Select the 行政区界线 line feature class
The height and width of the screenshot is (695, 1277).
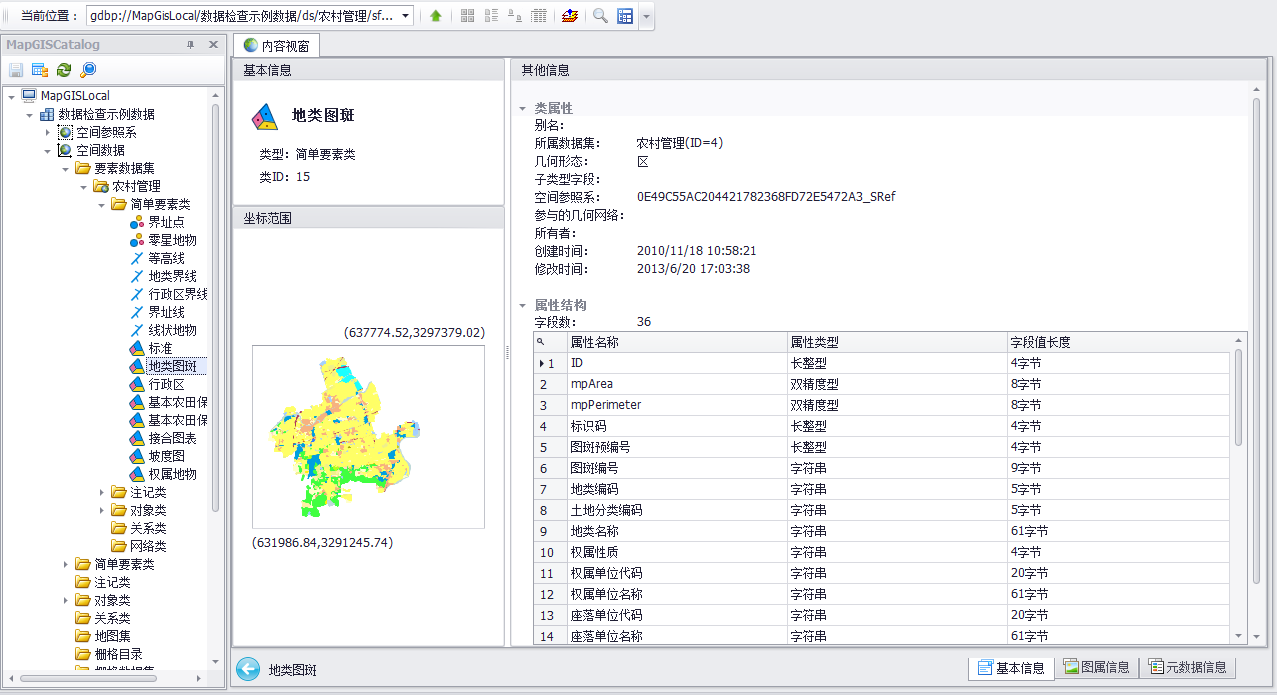(169, 294)
